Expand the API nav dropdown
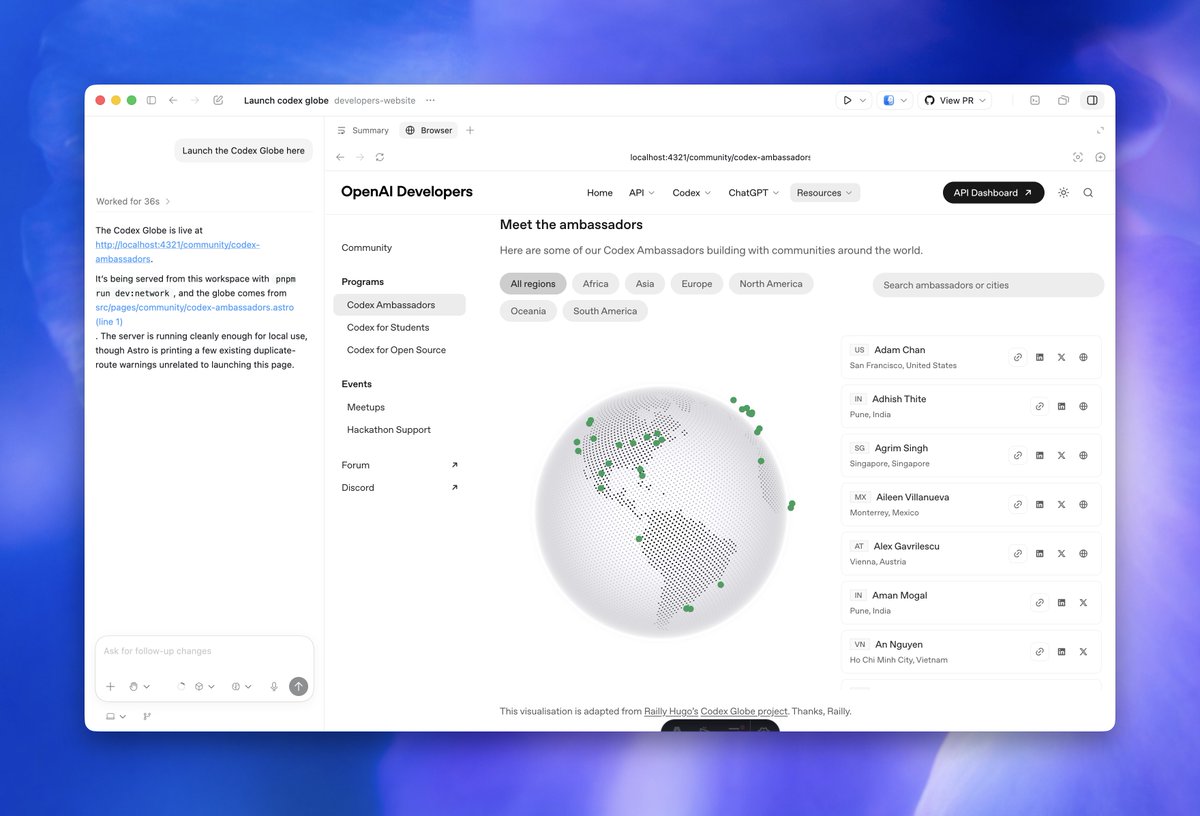The width and height of the screenshot is (1200, 816). [641, 193]
